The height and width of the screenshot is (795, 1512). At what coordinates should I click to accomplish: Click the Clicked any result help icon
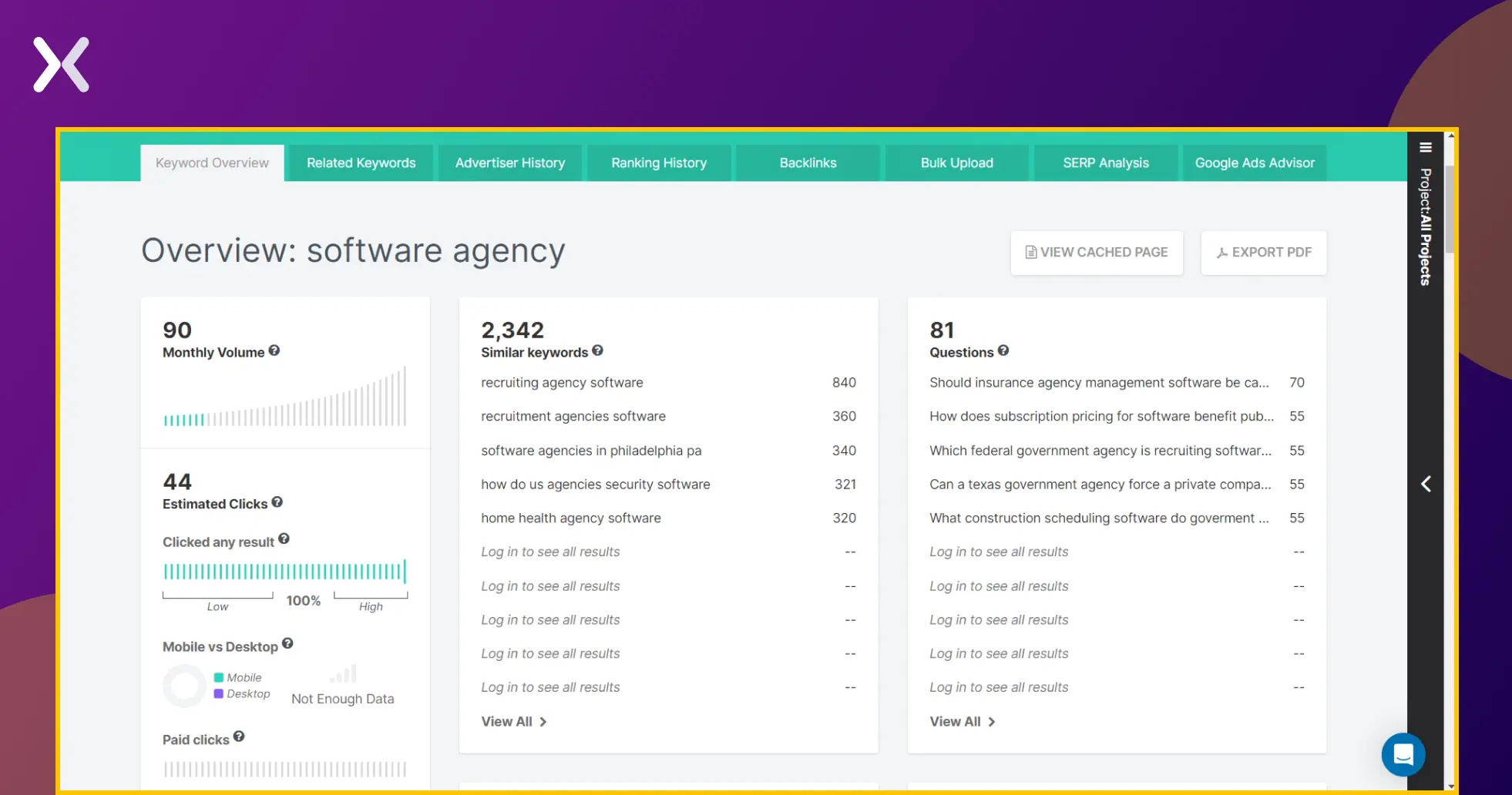click(284, 539)
